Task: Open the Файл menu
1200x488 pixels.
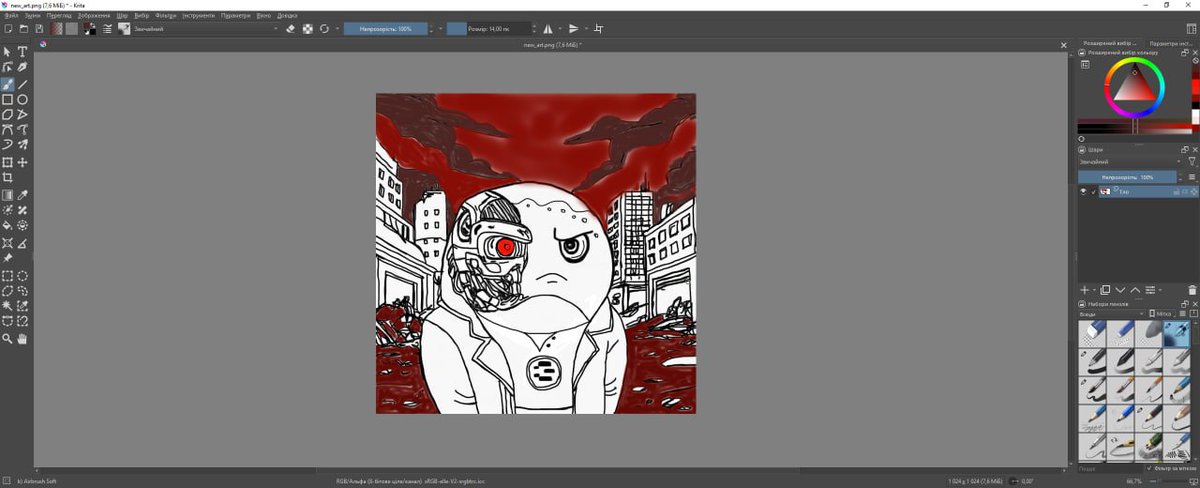Action: (x=11, y=16)
